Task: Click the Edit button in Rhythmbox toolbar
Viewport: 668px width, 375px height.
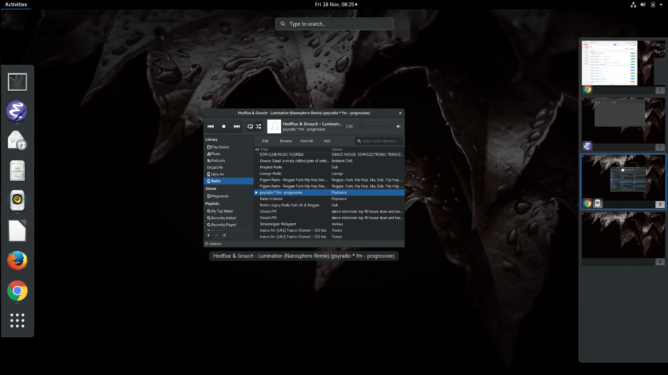Action: (x=265, y=141)
